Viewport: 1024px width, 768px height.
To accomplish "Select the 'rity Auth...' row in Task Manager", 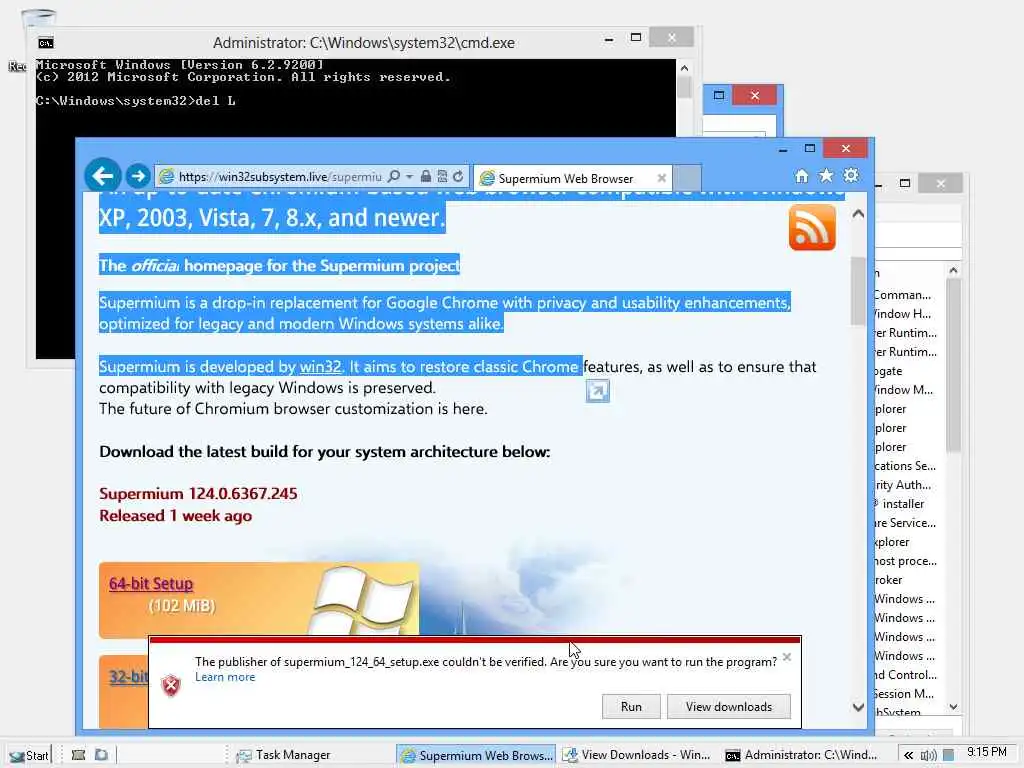I will [908, 485].
